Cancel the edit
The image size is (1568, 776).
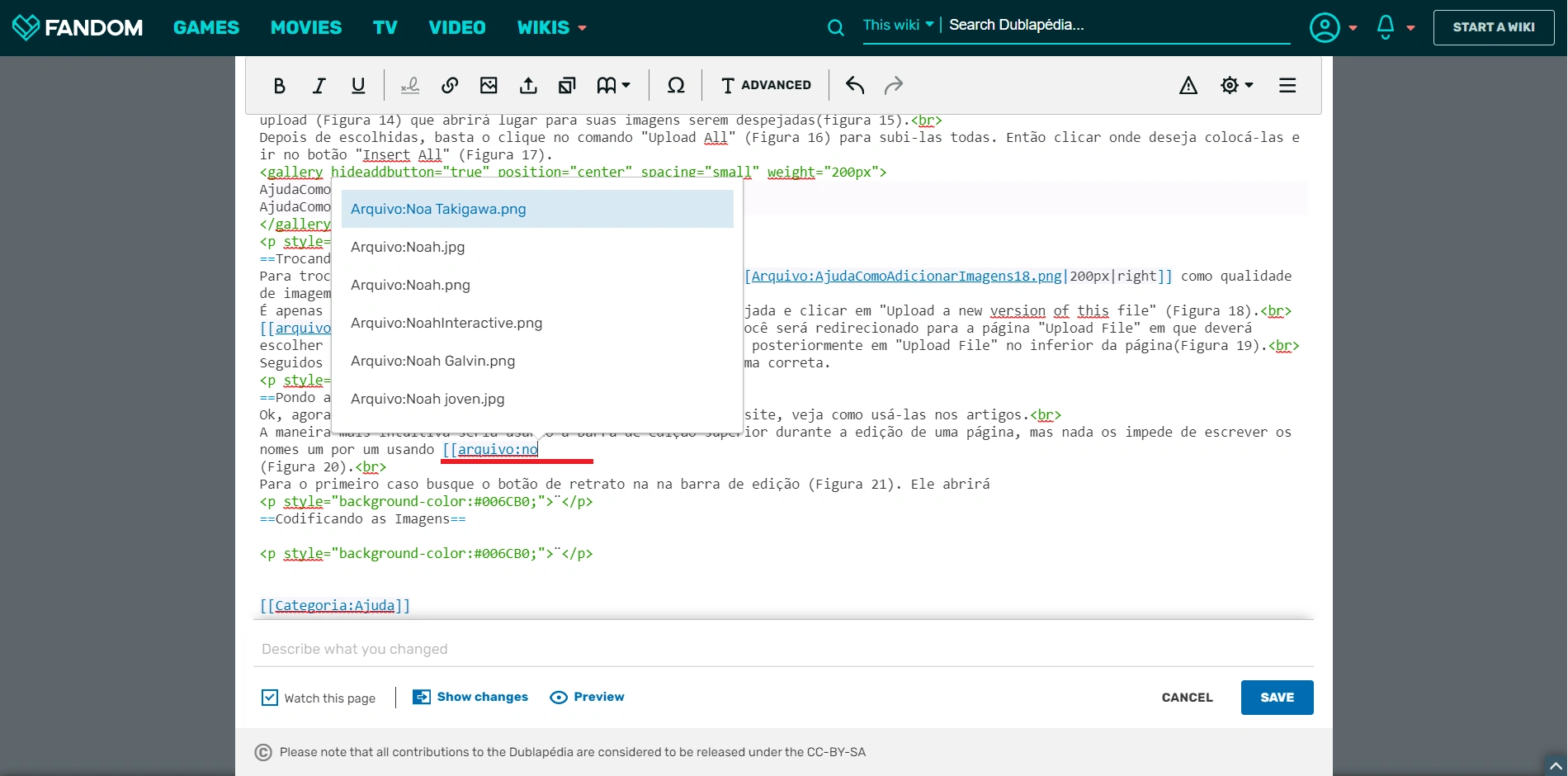click(1187, 698)
